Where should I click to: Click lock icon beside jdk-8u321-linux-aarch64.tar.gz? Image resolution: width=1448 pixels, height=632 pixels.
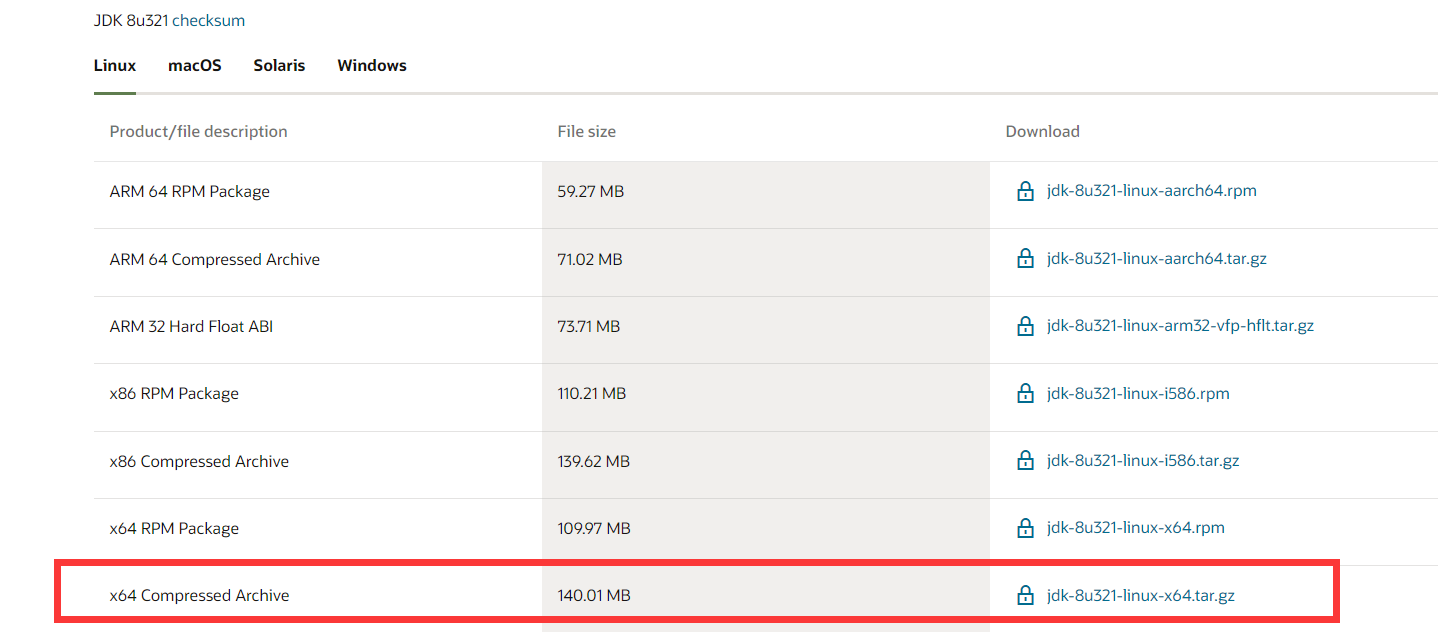(x=1025, y=259)
